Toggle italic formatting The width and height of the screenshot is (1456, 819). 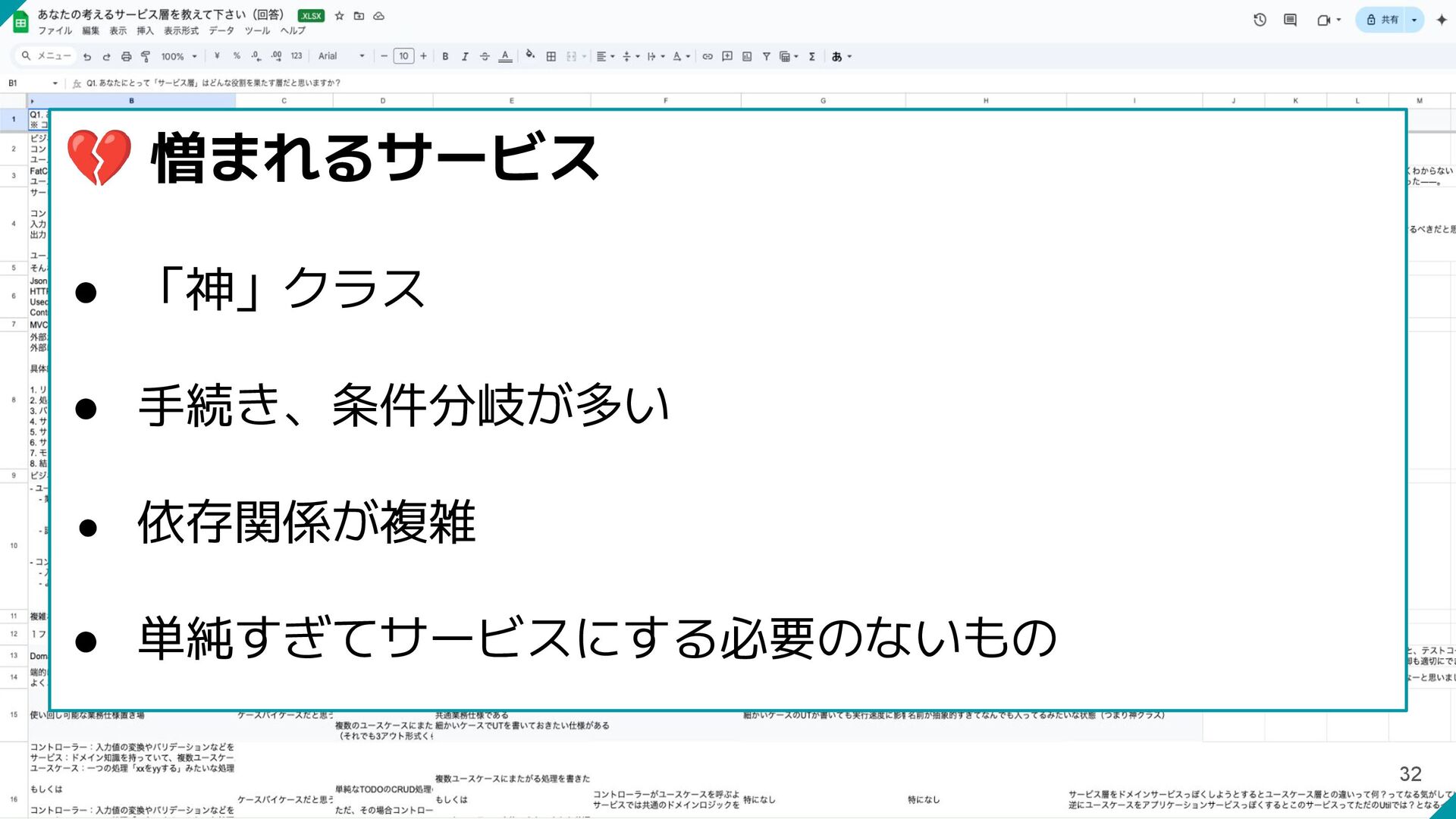(x=465, y=56)
